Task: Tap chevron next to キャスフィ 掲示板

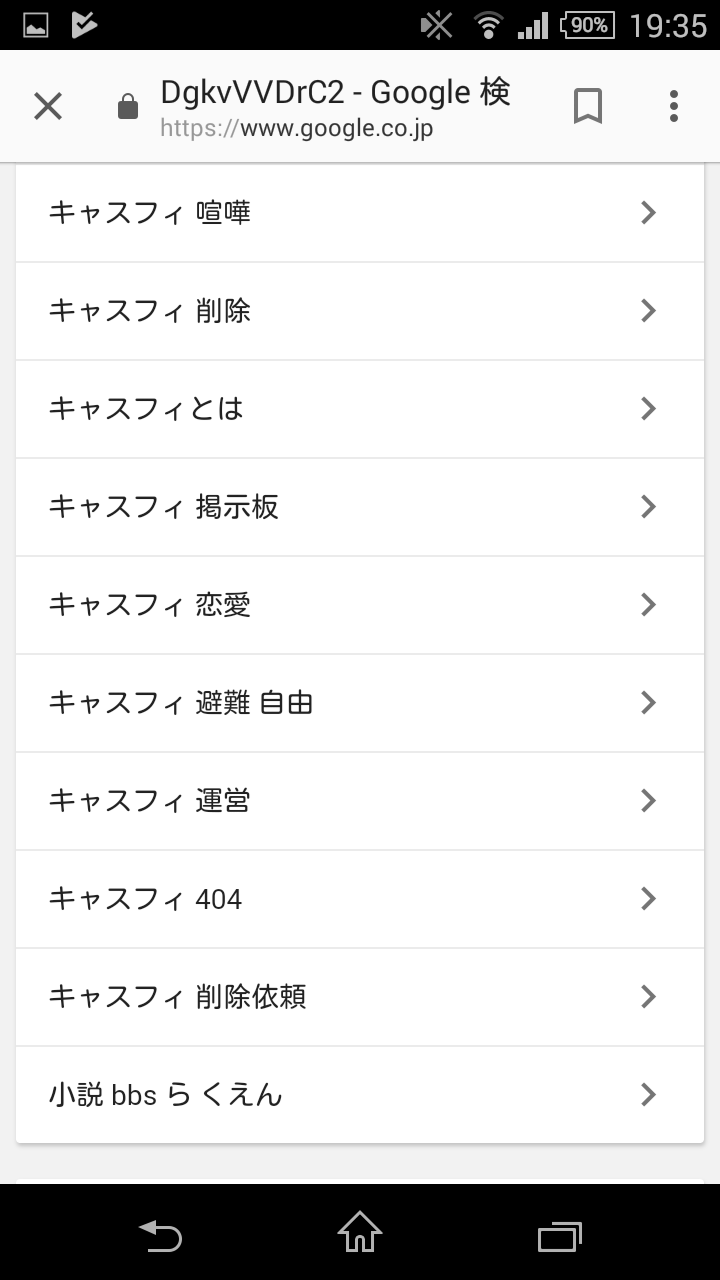Action: (x=648, y=507)
